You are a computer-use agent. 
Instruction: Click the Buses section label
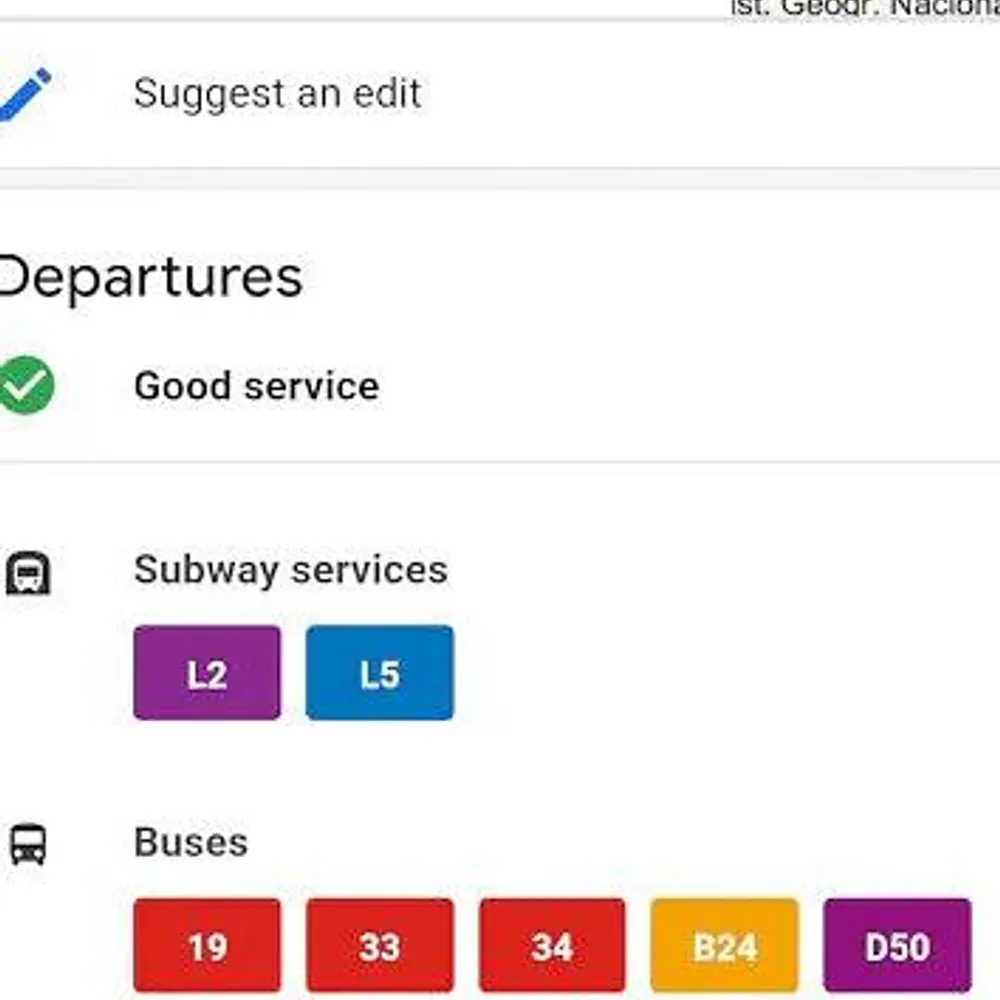pyautogui.click(x=191, y=843)
